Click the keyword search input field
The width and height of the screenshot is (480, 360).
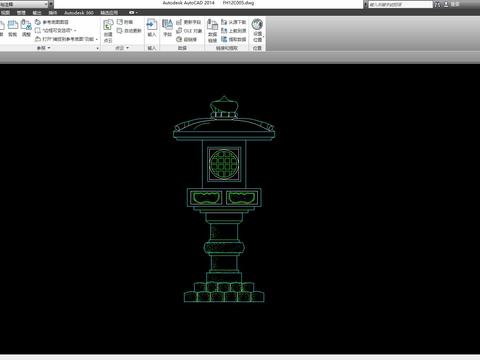pyautogui.click(x=400, y=4)
